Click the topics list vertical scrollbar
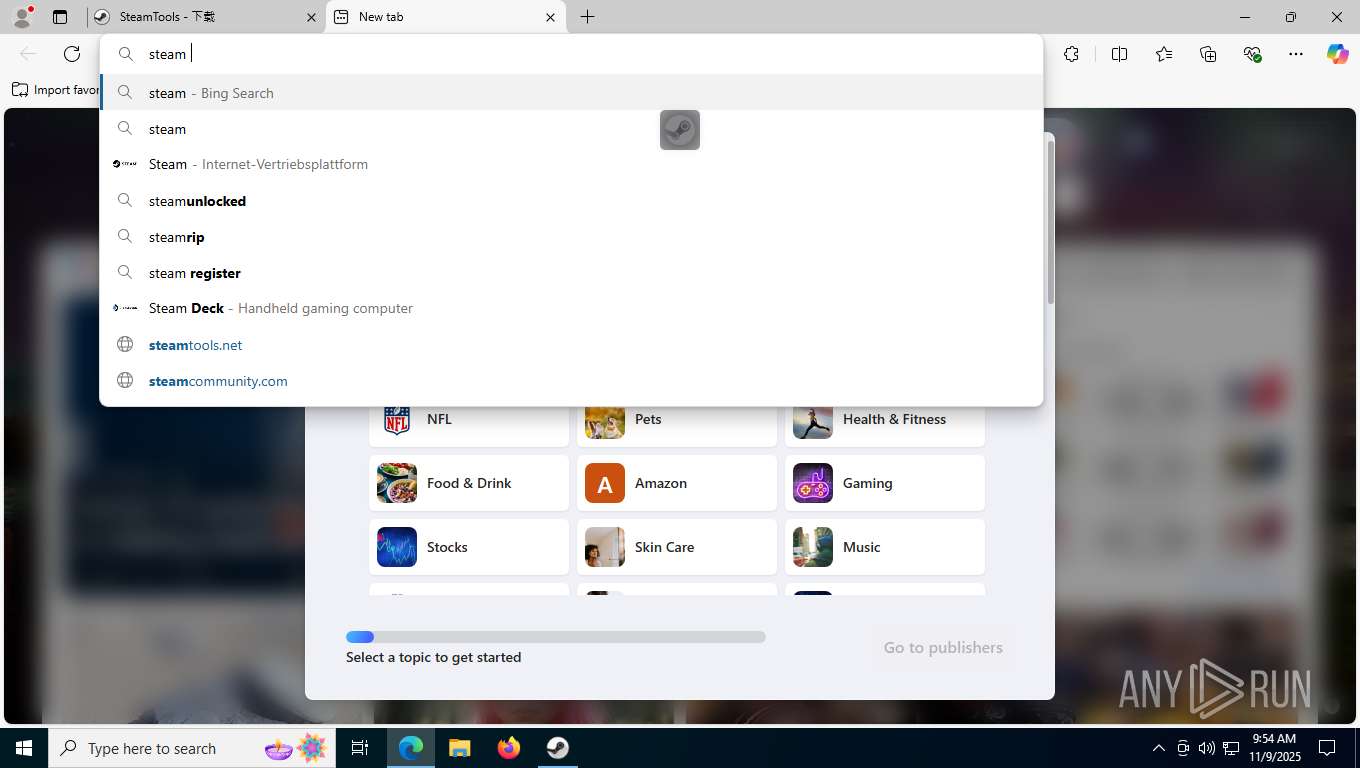The height and width of the screenshot is (768, 1360). [1050, 222]
